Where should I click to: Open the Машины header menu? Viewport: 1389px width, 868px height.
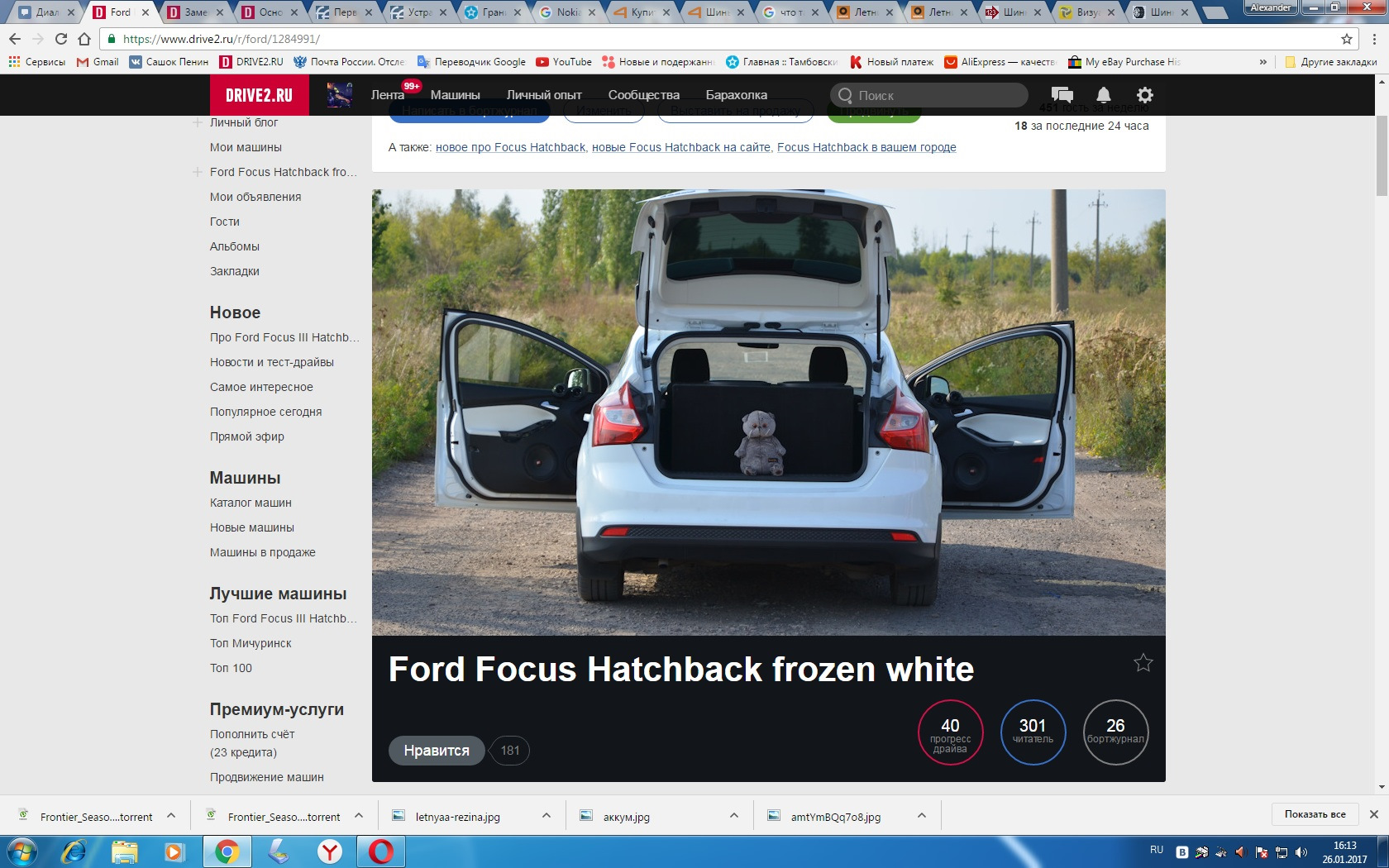click(x=456, y=95)
